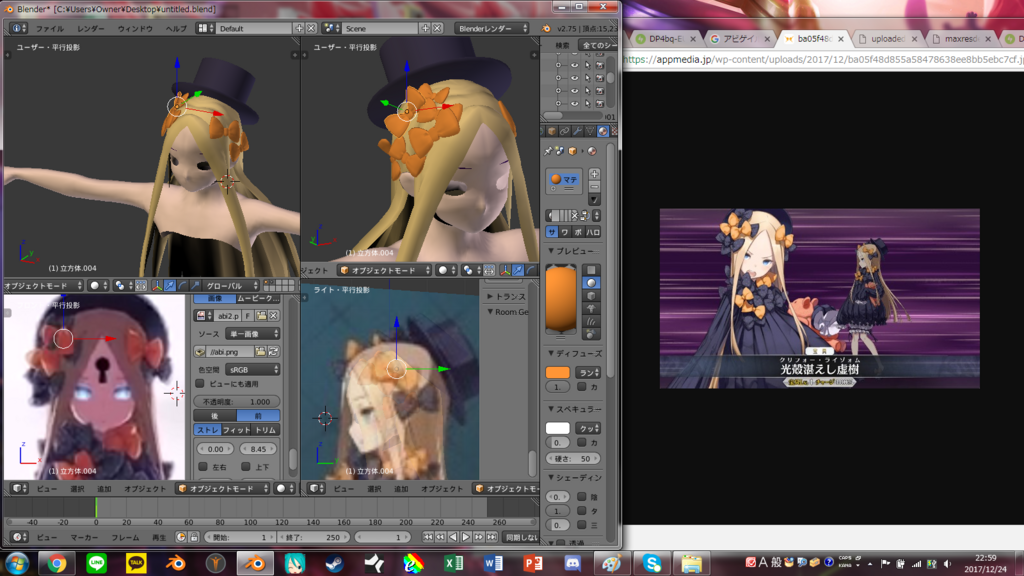
Task: Open the LINE app in taskbar
Action: (x=97, y=563)
